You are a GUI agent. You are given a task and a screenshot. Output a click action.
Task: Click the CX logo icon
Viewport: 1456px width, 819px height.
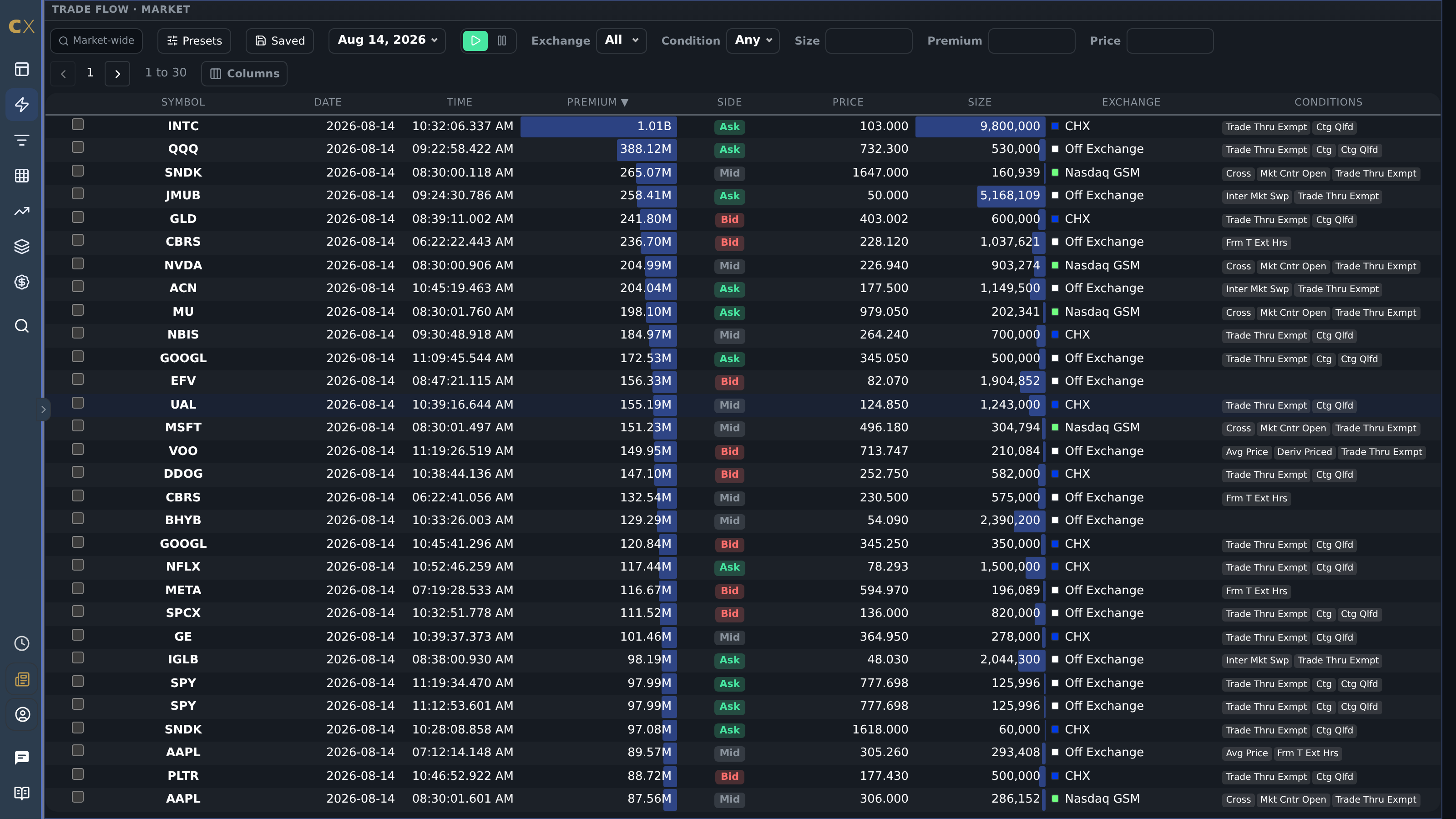click(x=21, y=26)
